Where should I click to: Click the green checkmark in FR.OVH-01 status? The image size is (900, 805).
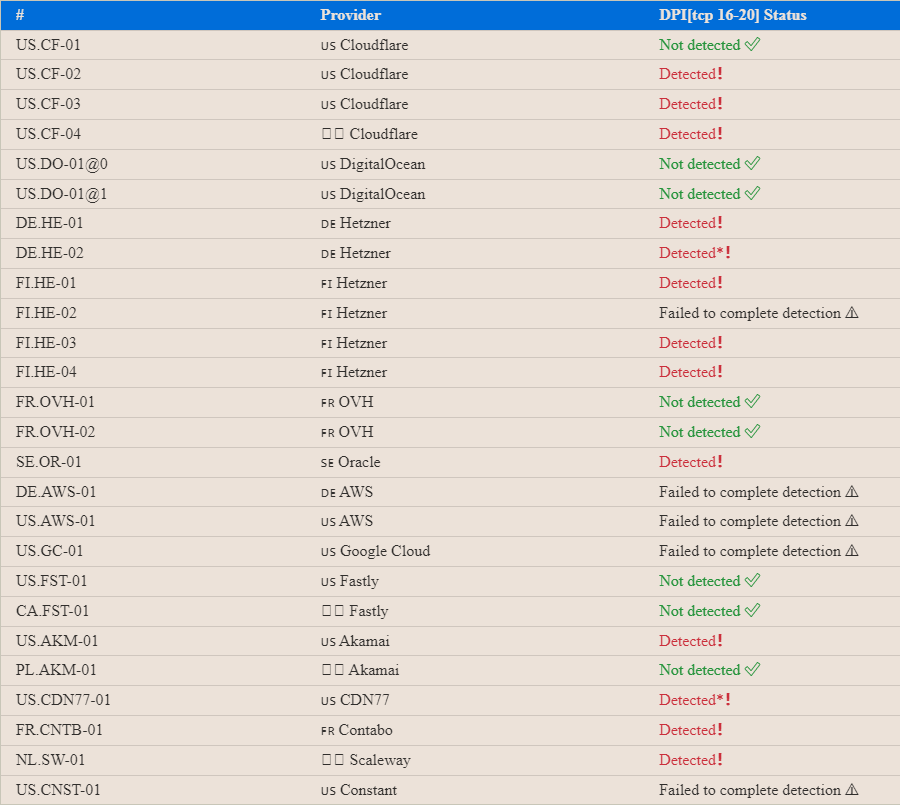pos(752,401)
